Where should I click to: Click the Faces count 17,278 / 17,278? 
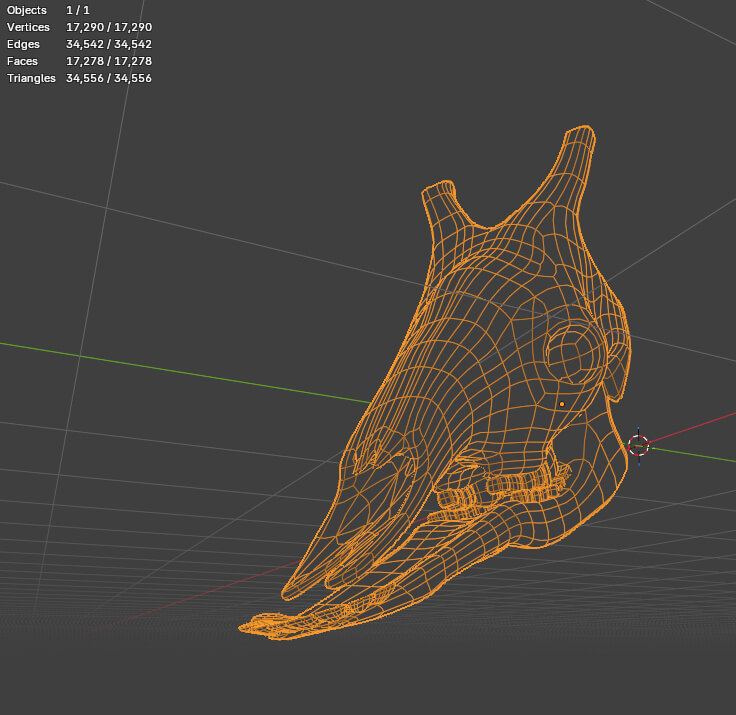109,61
